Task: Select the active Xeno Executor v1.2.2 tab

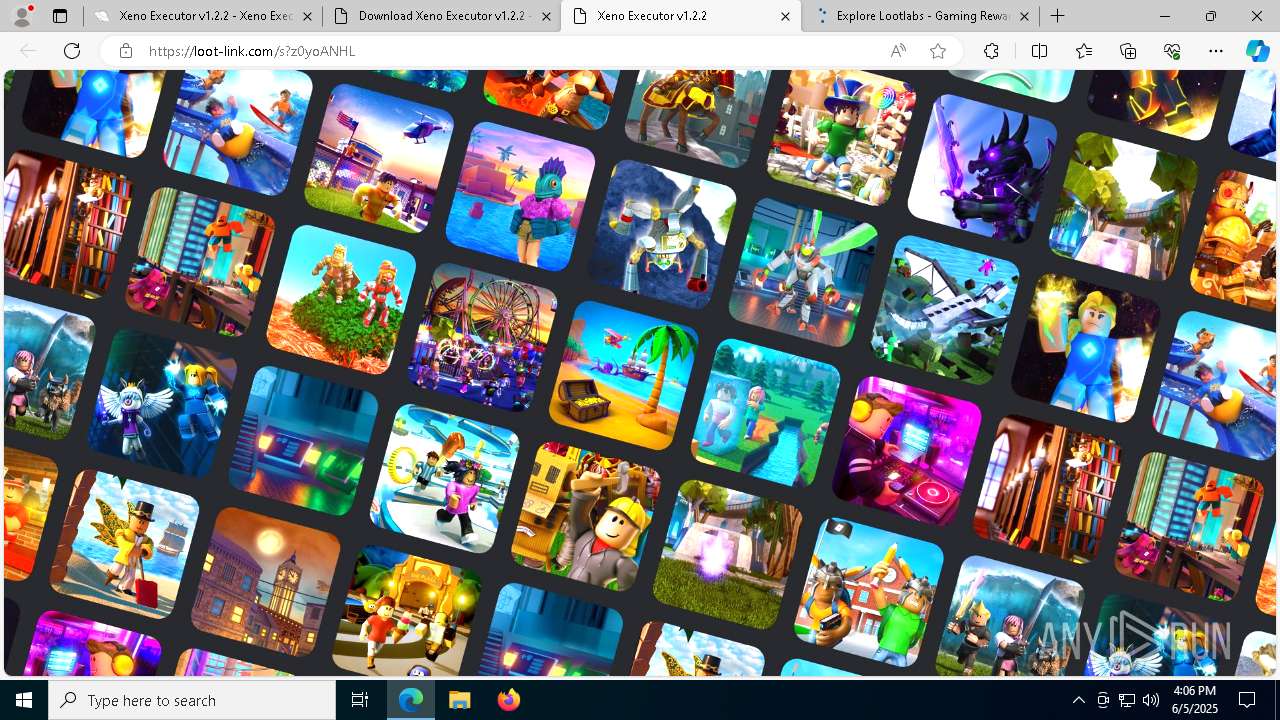Action: point(680,16)
